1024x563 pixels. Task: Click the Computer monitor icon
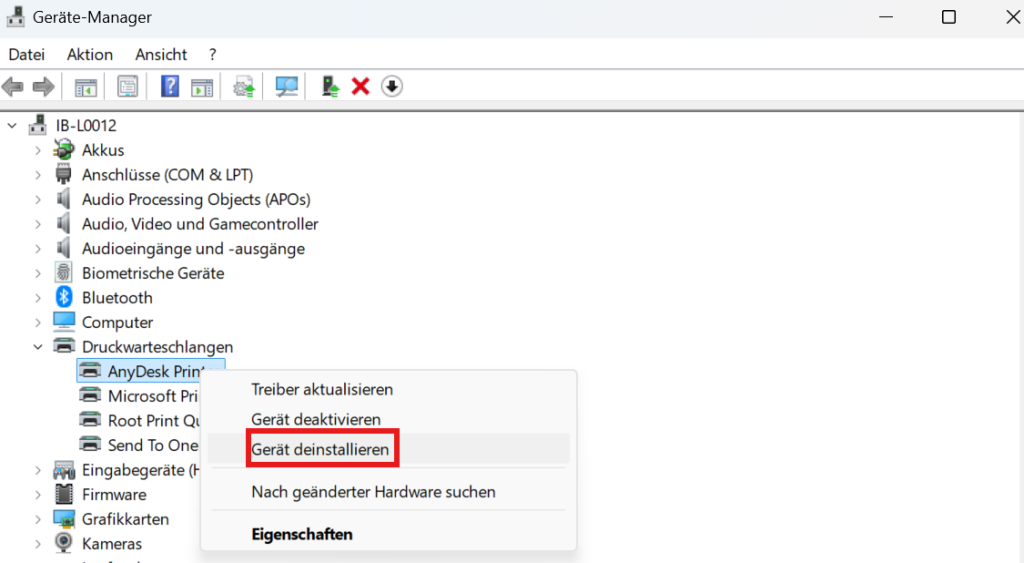[x=64, y=321]
